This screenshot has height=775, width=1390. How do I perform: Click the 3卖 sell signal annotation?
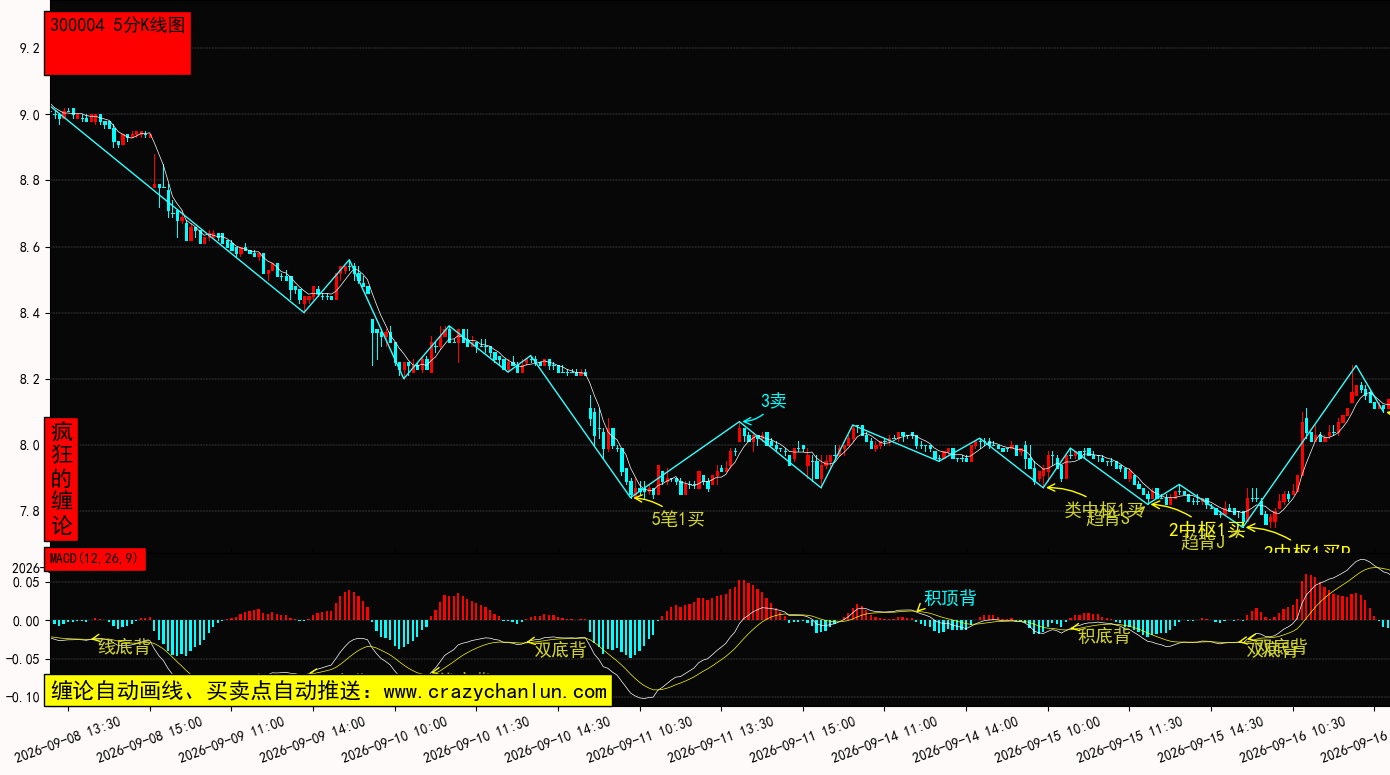[x=774, y=401]
